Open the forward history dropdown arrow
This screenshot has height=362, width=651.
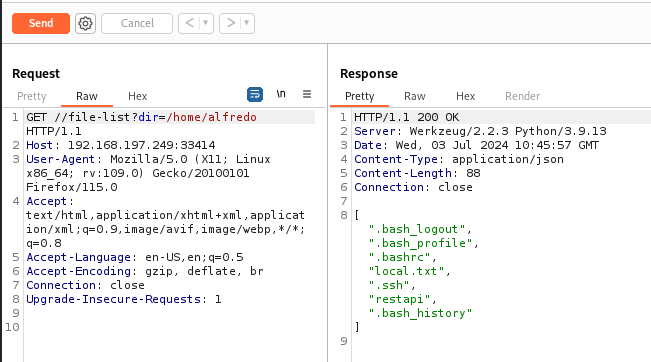[x=247, y=23]
